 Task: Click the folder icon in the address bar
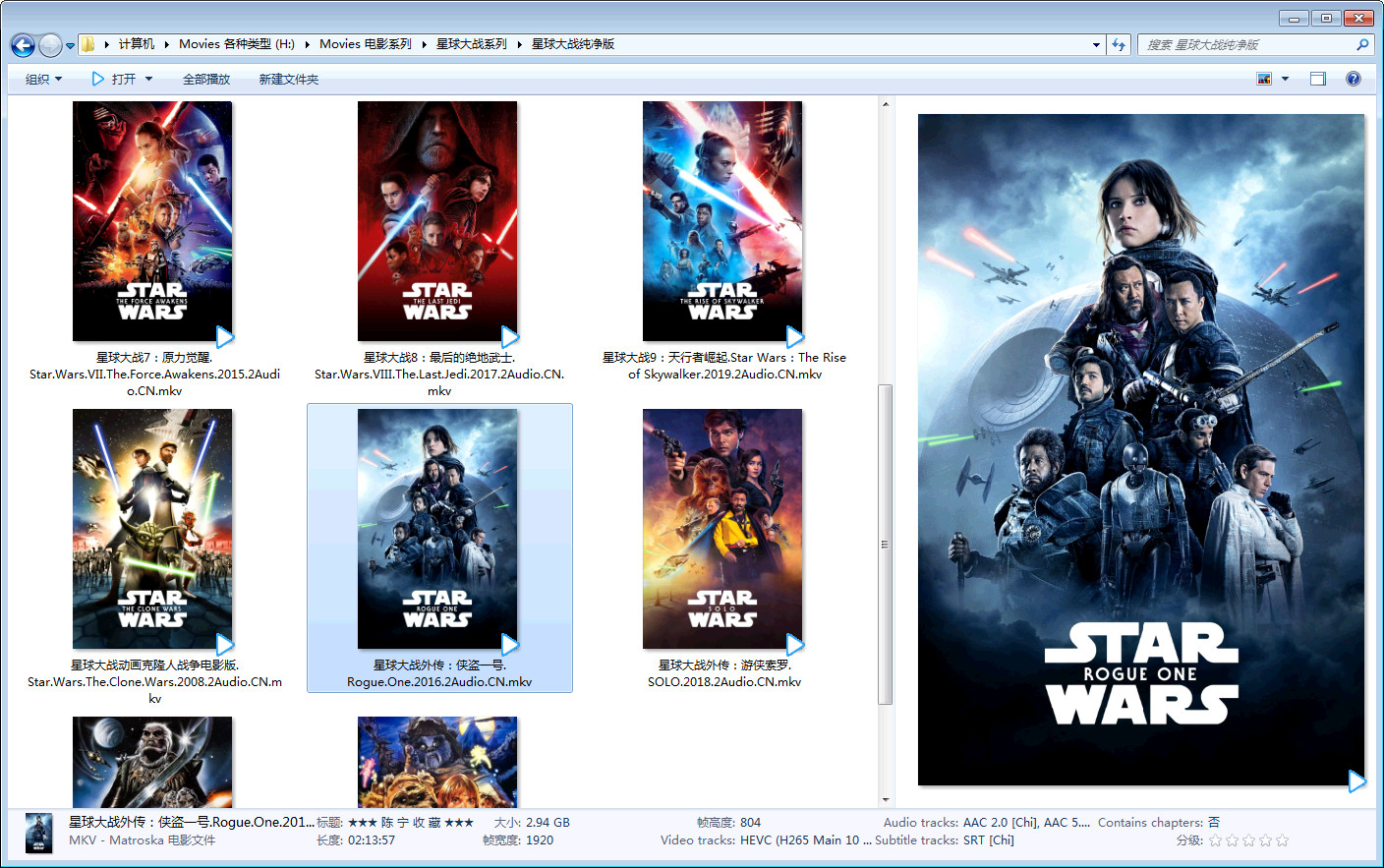[88, 44]
